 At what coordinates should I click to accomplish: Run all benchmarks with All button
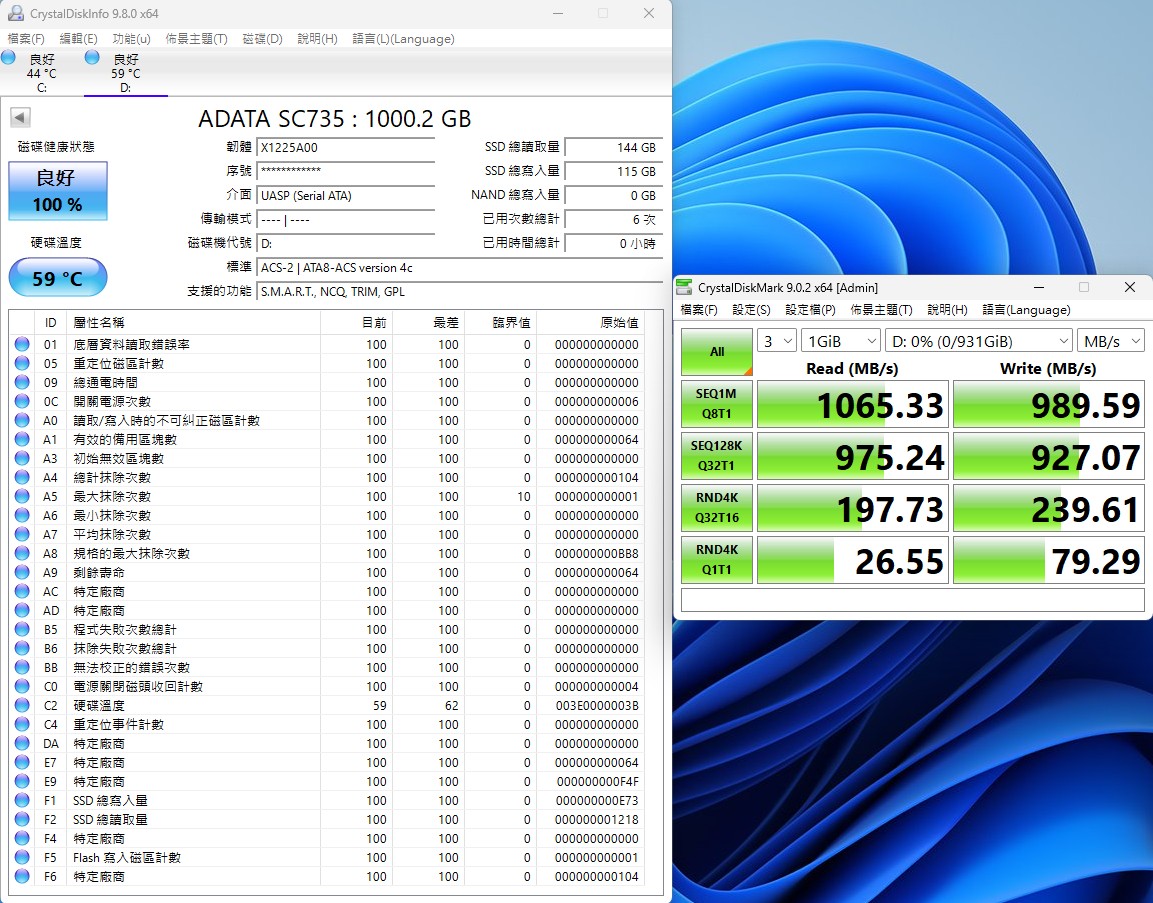717,351
